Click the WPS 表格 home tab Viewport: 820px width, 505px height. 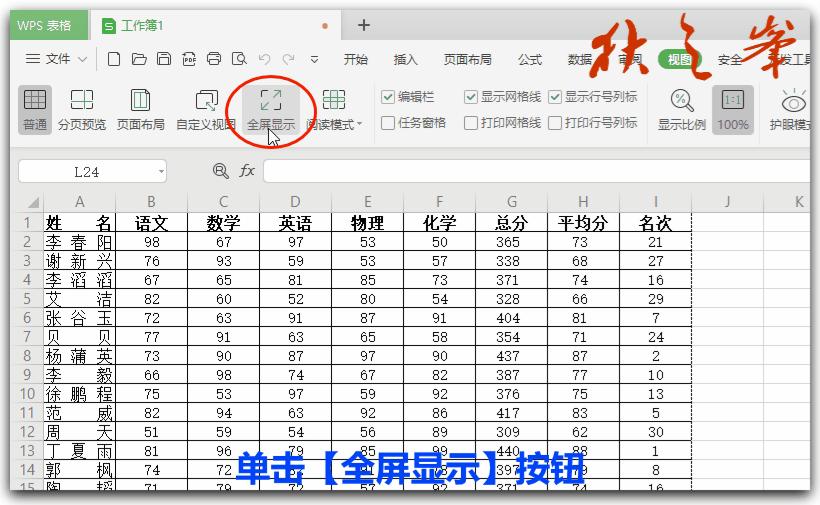(49, 26)
